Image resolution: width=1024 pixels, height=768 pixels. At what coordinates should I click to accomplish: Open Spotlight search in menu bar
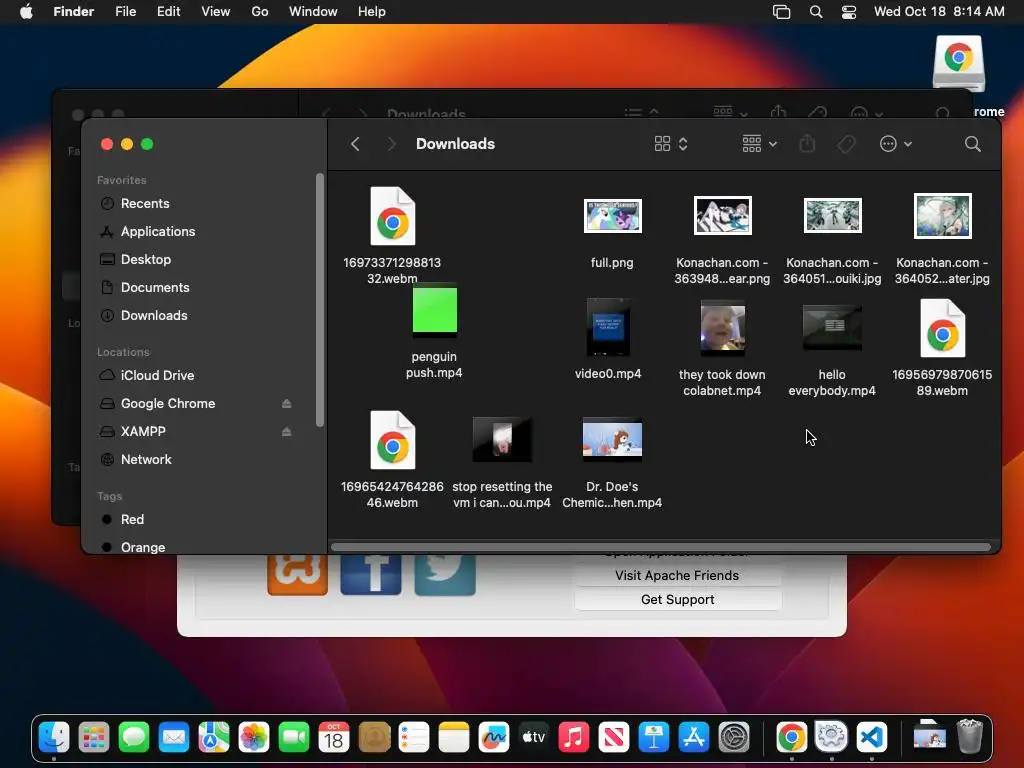816,12
